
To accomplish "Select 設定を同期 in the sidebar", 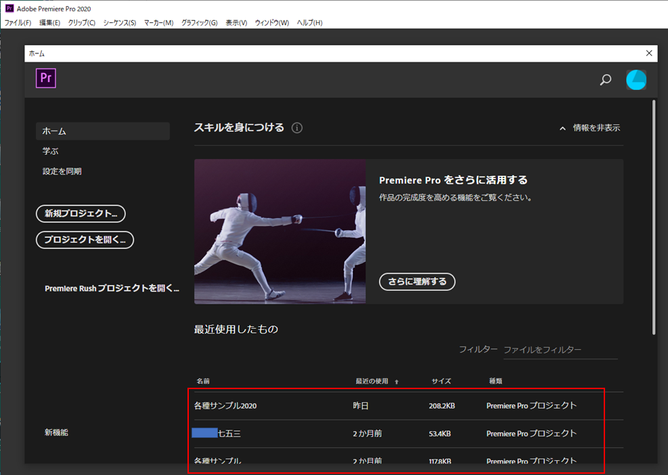I will point(62,171).
